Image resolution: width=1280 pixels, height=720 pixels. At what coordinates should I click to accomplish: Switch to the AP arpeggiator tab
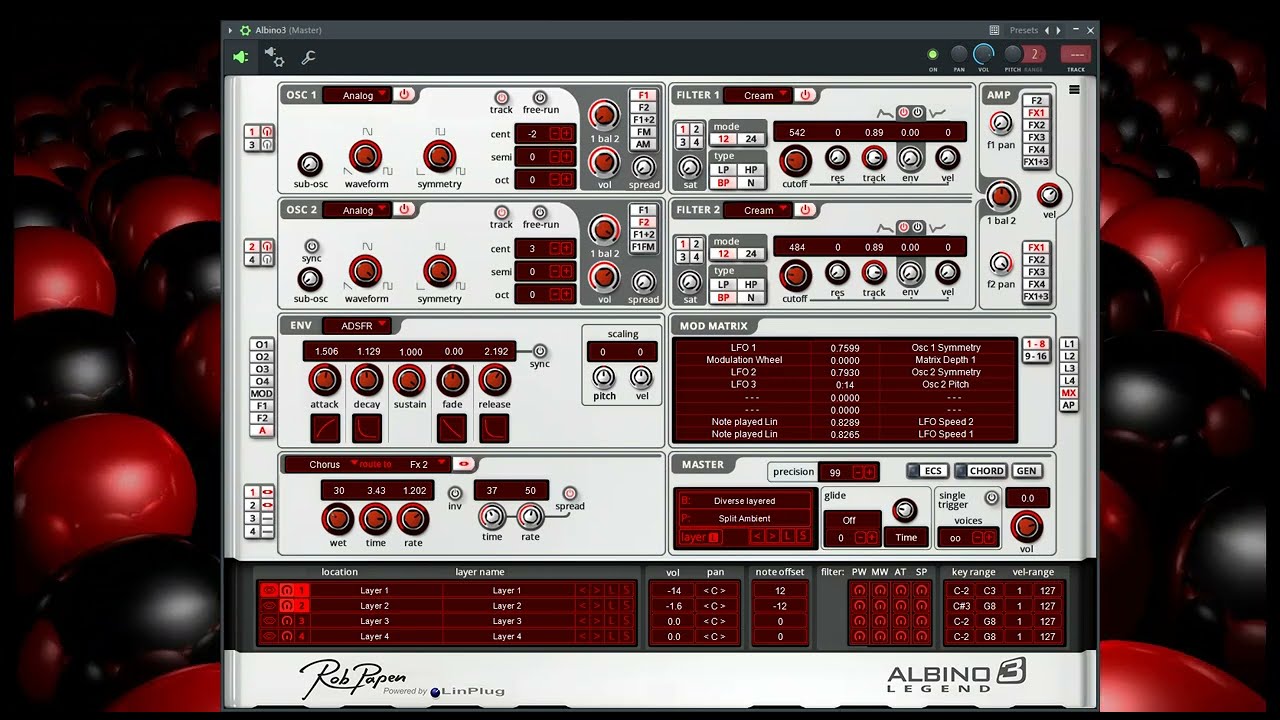(1068, 405)
